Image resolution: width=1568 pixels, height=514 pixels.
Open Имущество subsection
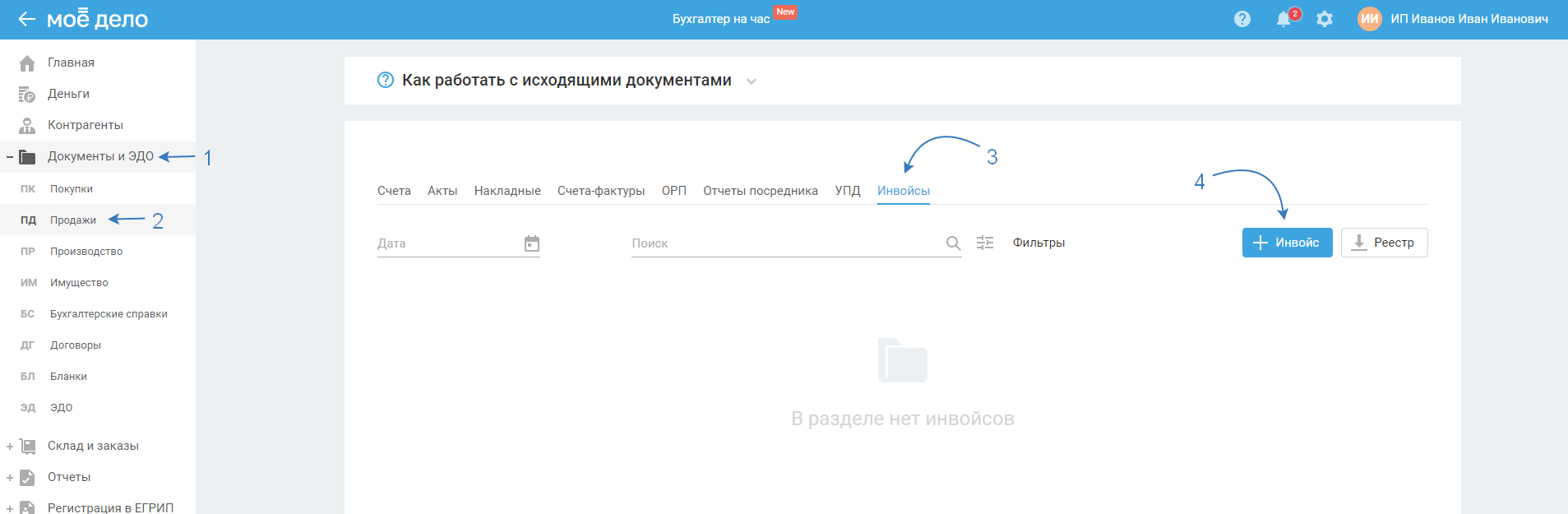pyautogui.click(x=79, y=283)
